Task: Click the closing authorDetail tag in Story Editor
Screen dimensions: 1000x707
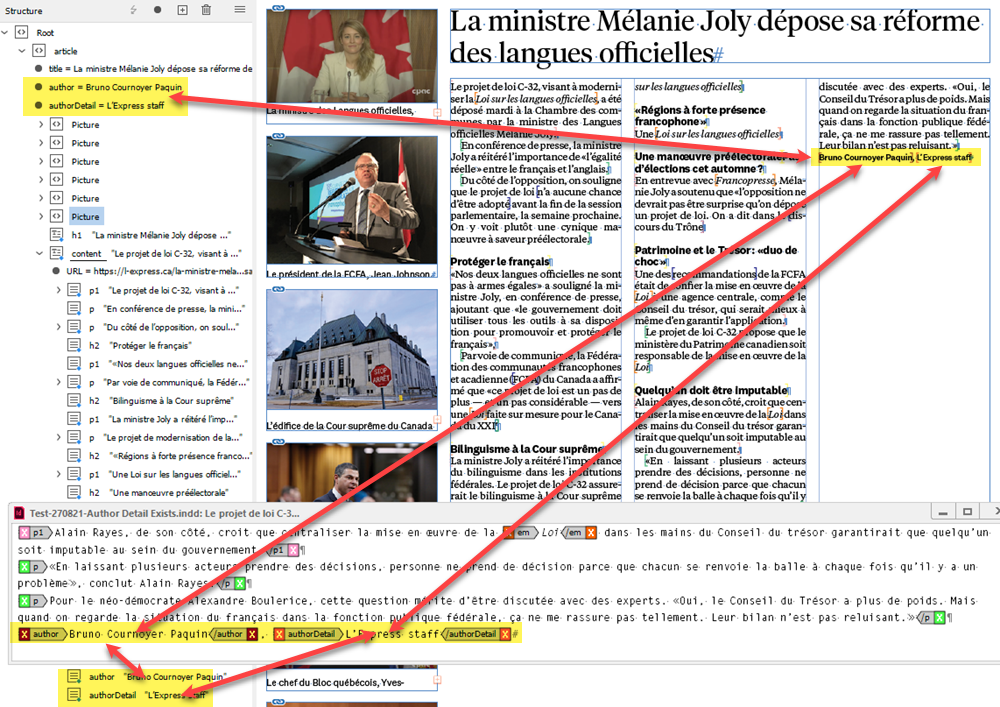Action: point(476,634)
